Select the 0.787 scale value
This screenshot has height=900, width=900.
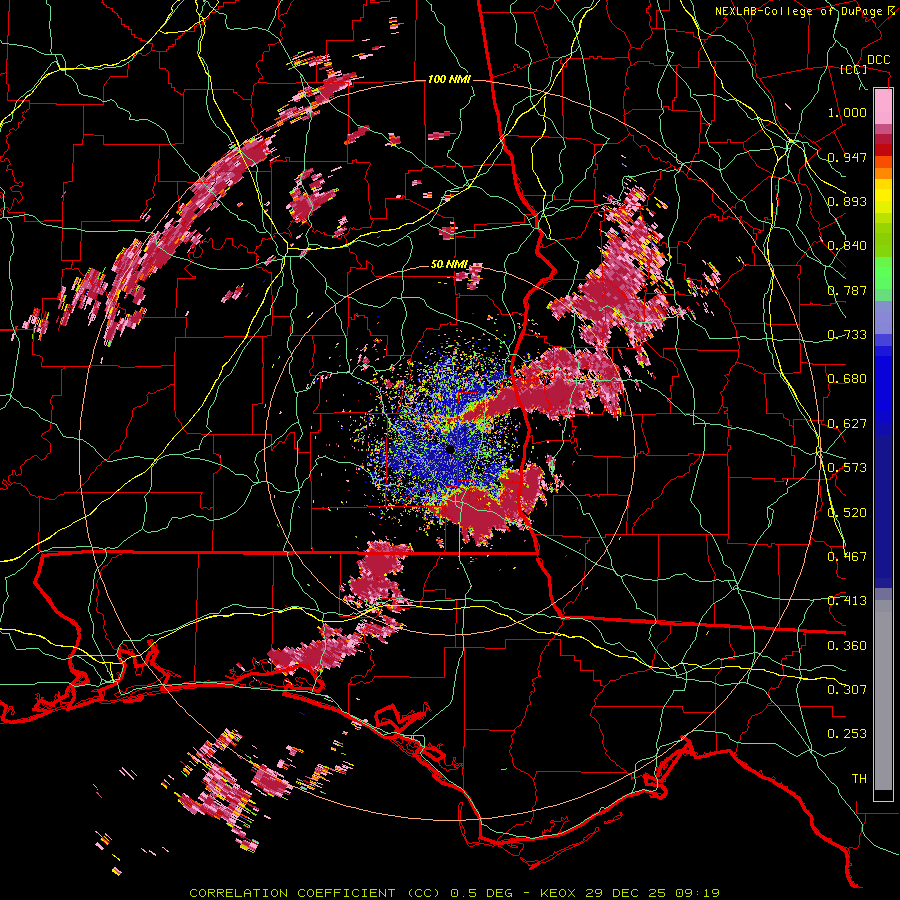[847, 290]
